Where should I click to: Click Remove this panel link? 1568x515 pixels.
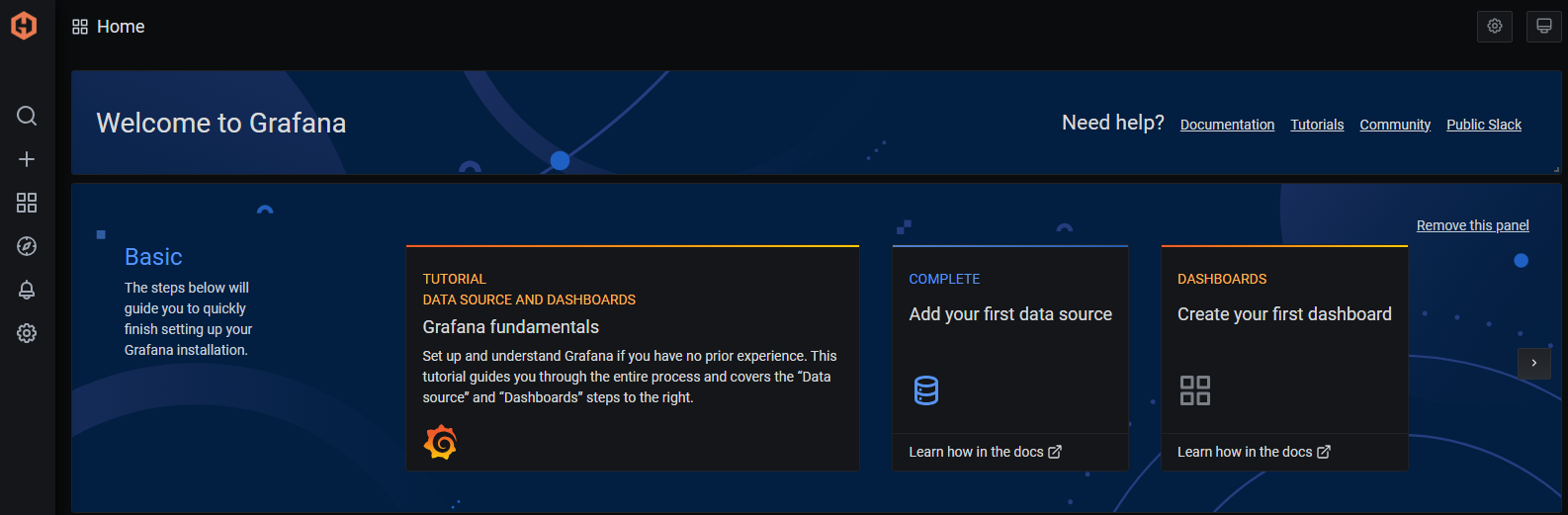click(x=1473, y=225)
